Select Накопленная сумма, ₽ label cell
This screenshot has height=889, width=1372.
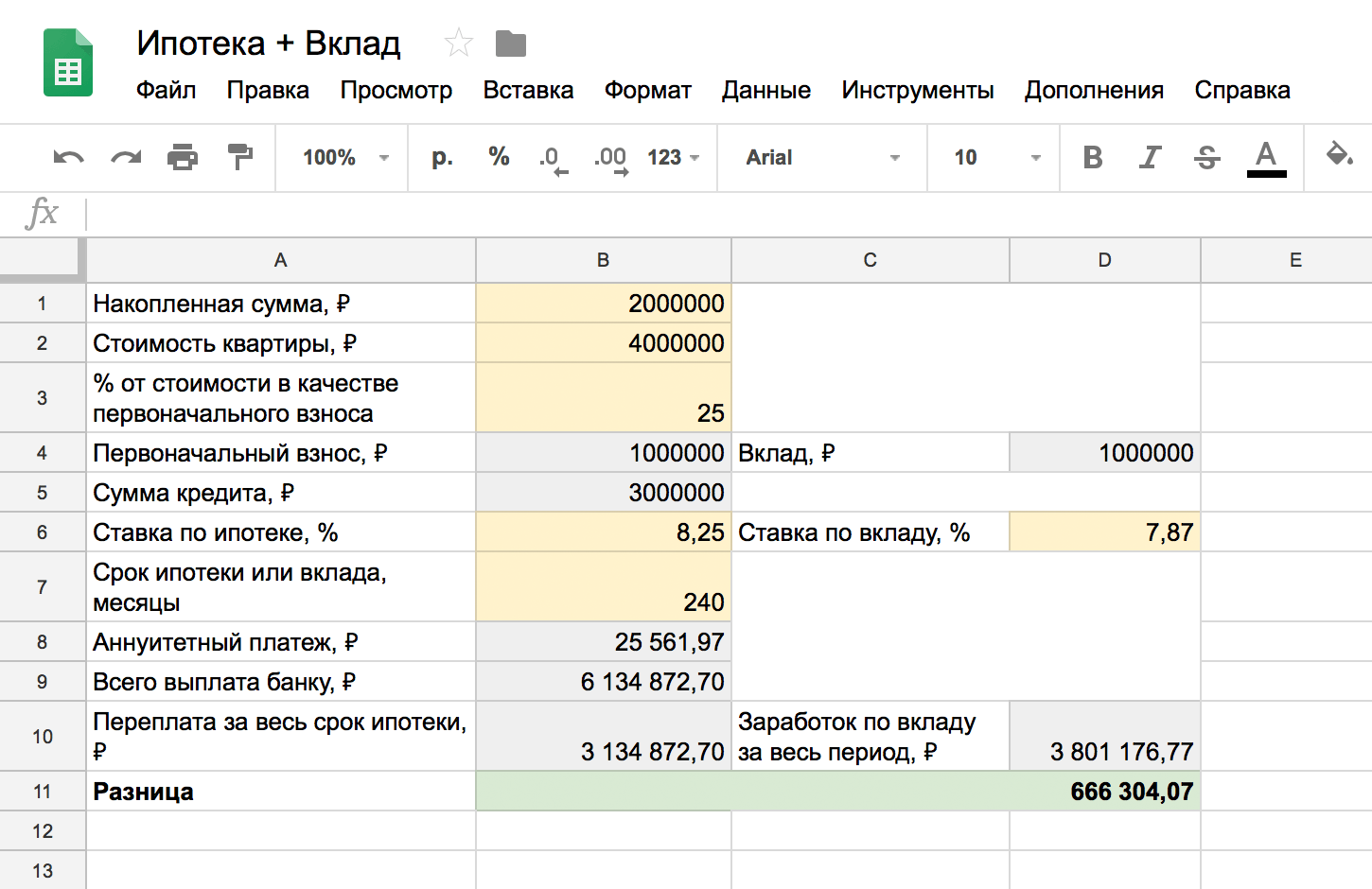pyautogui.click(x=281, y=304)
